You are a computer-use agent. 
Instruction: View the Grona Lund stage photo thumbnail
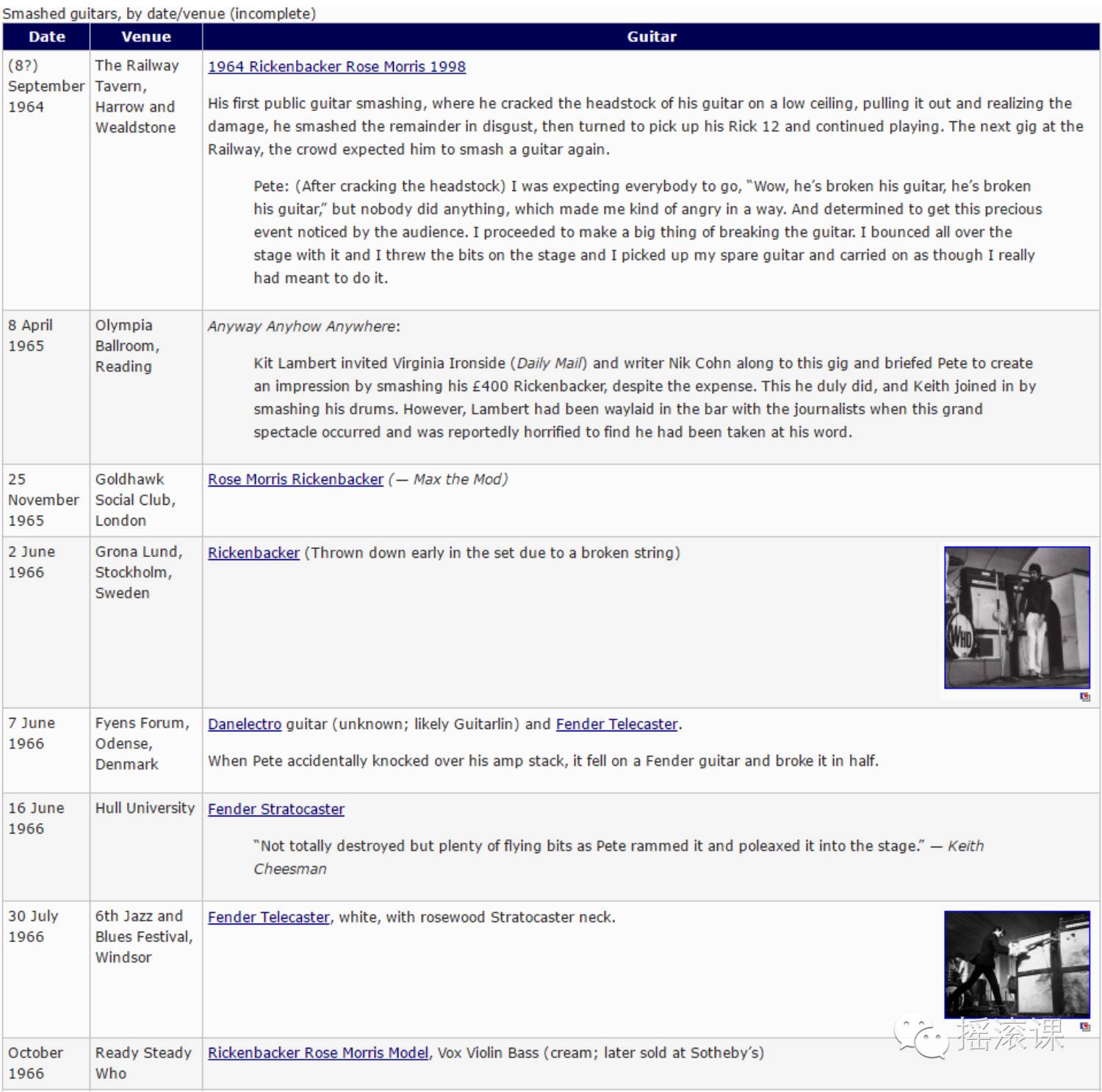coord(1017,617)
